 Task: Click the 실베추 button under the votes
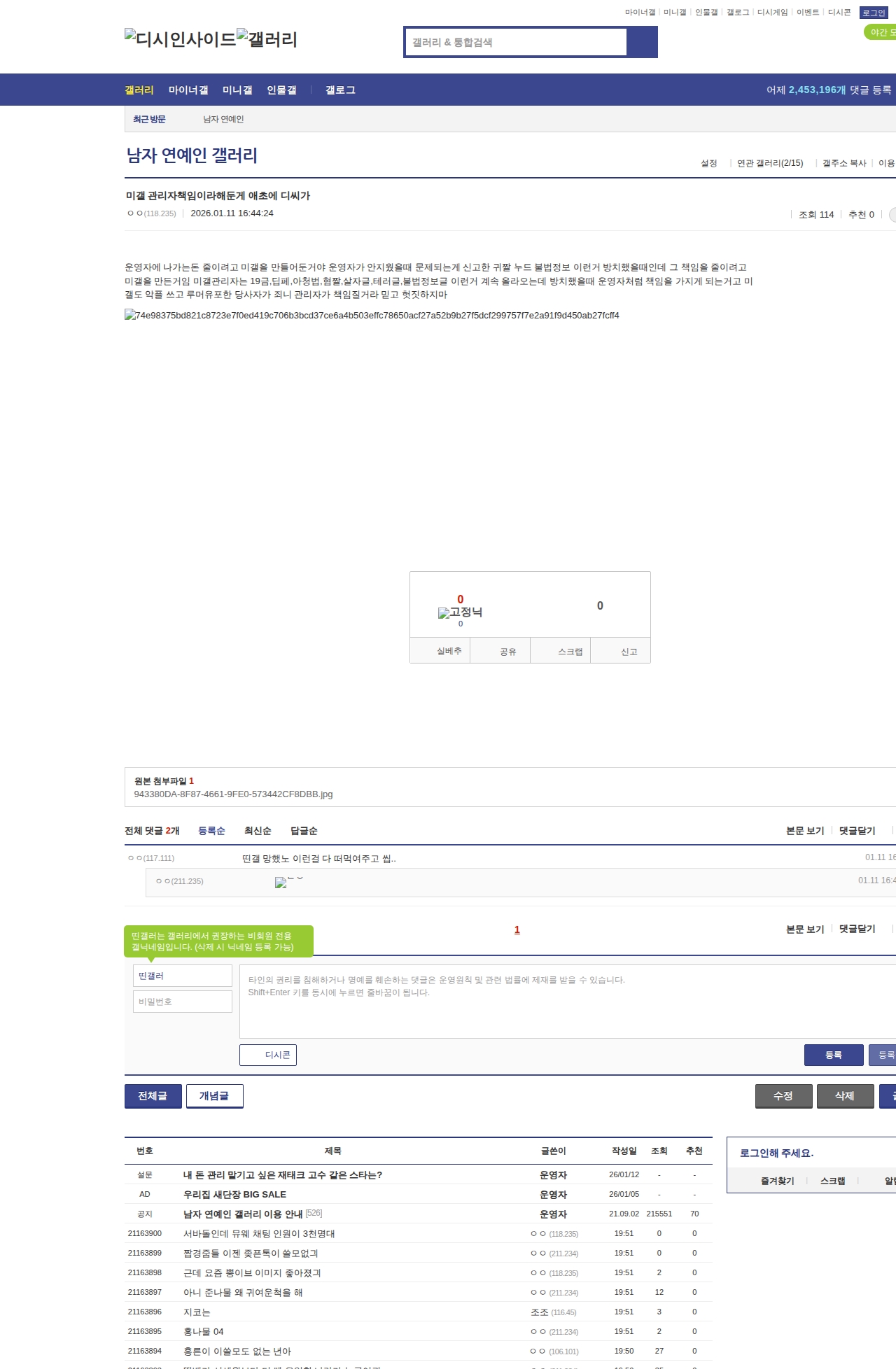pos(440,651)
